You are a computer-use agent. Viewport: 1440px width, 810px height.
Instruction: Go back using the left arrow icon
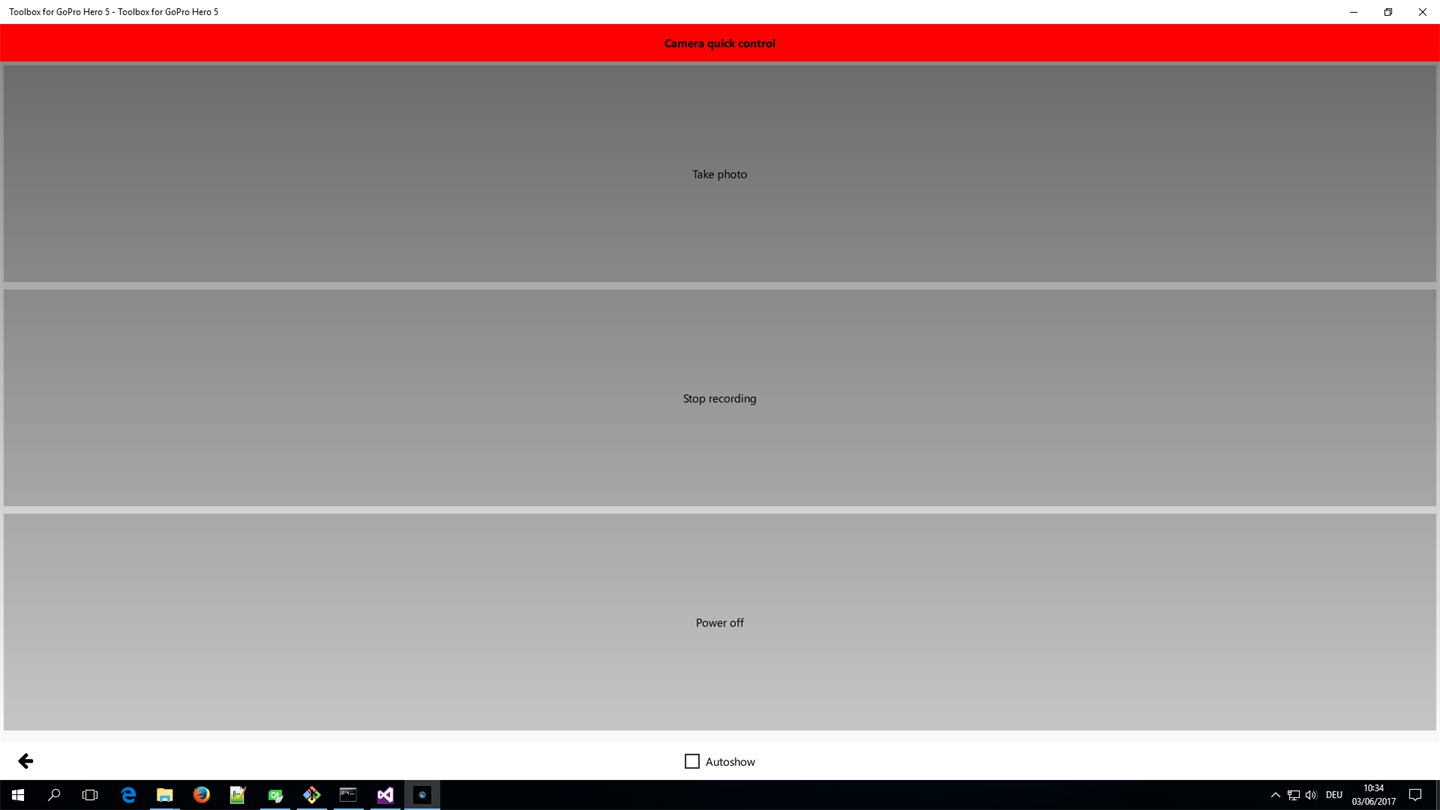[x=26, y=761]
